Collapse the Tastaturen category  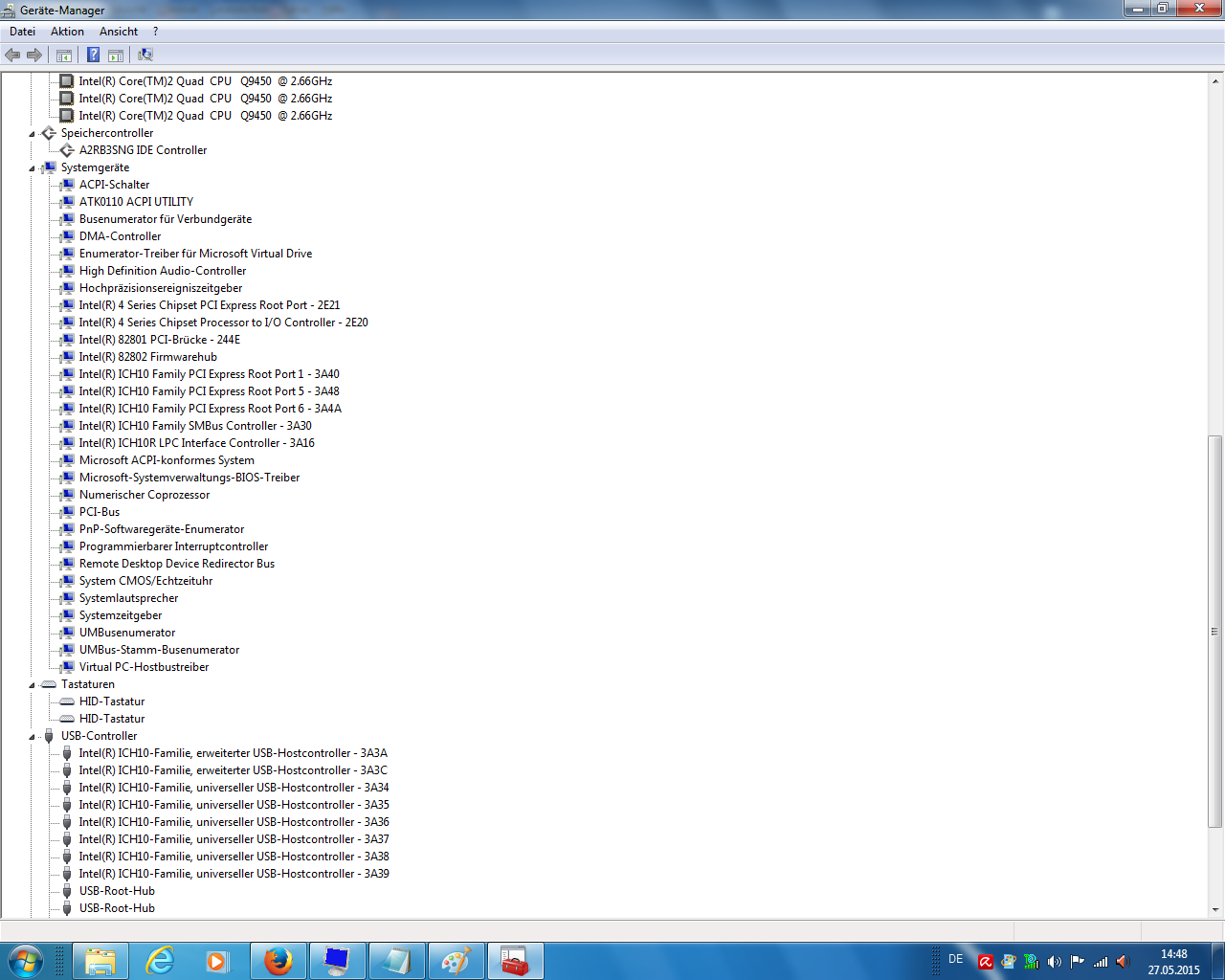(32, 685)
